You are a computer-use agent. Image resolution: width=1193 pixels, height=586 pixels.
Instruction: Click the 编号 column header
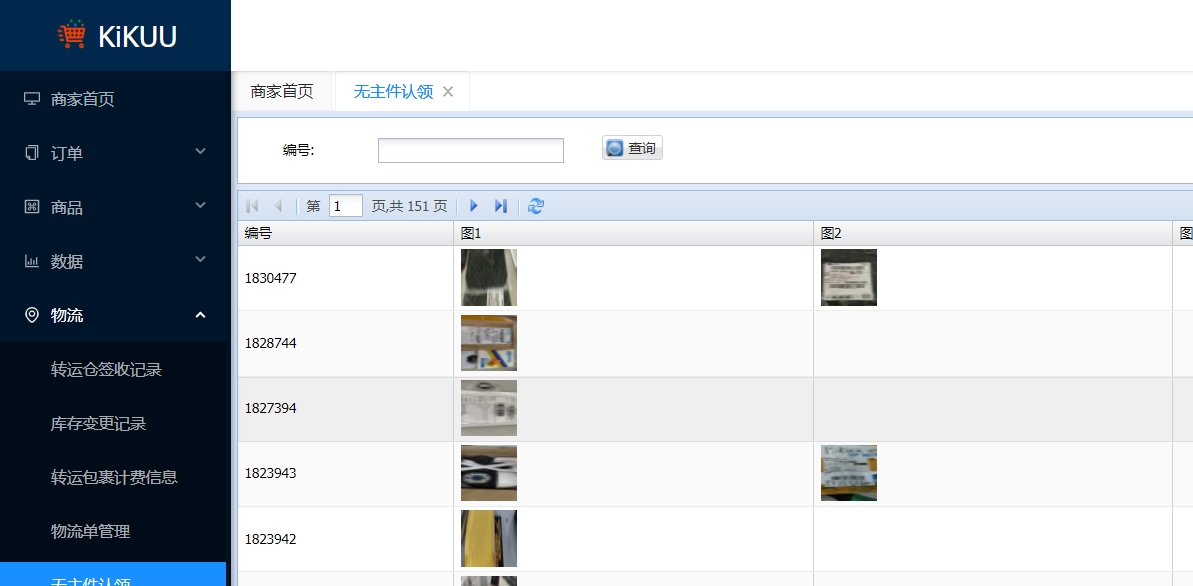(345, 234)
